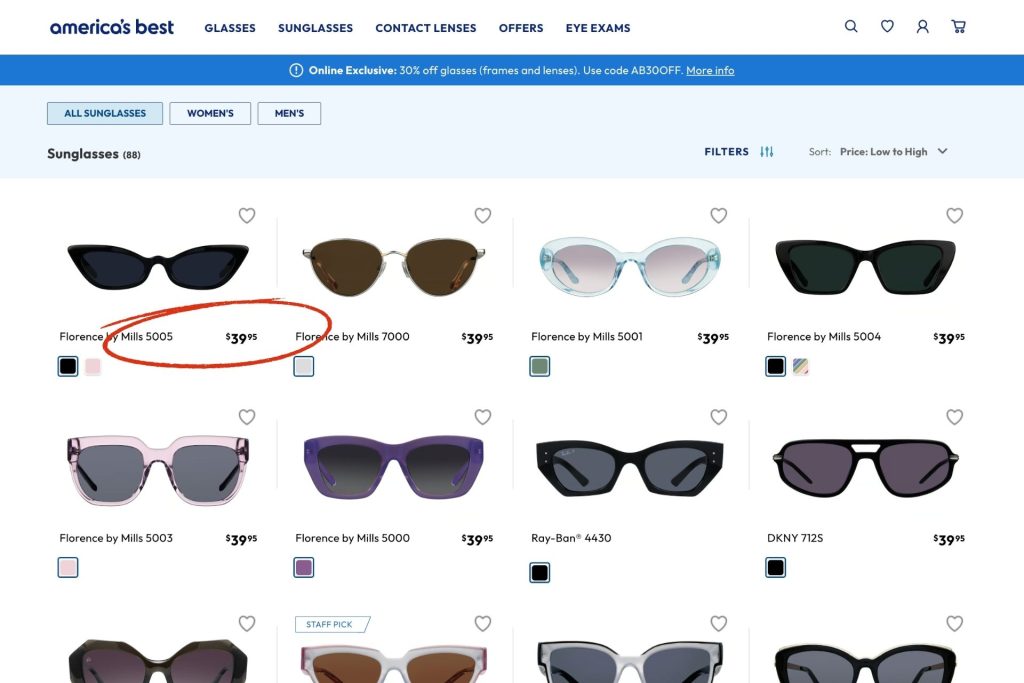Image resolution: width=1024 pixels, height=683 pixels.
Task: Favorite Florence by Mills 5000 heart
Action: tap(483, 417)
